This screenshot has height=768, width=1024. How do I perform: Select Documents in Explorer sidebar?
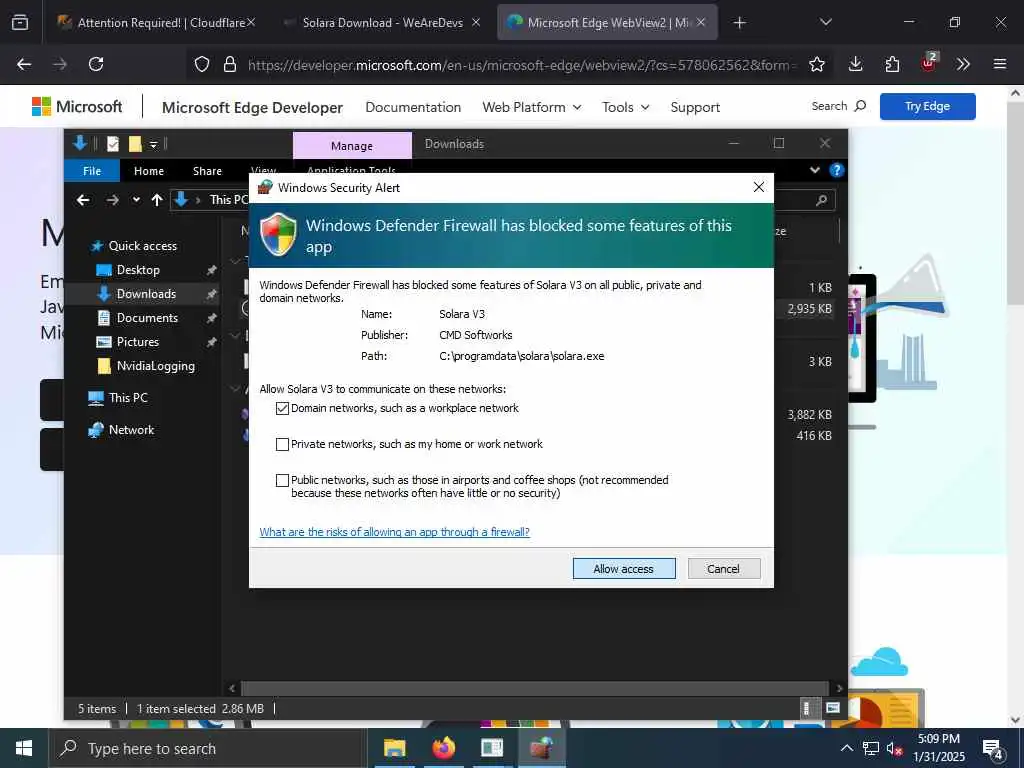147,318
